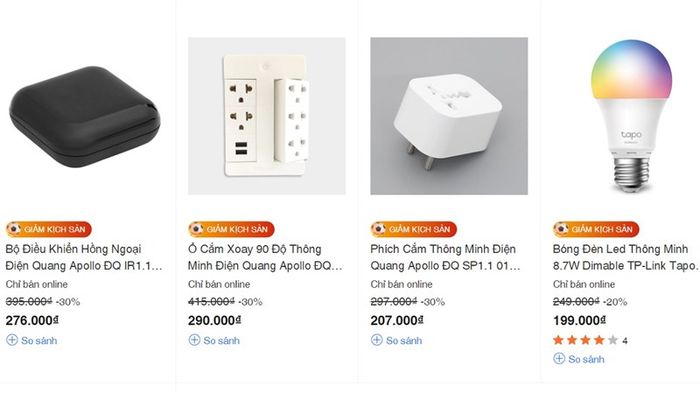
Task: Click plus compare icon under 290.000đ socket
Action: 194,340
